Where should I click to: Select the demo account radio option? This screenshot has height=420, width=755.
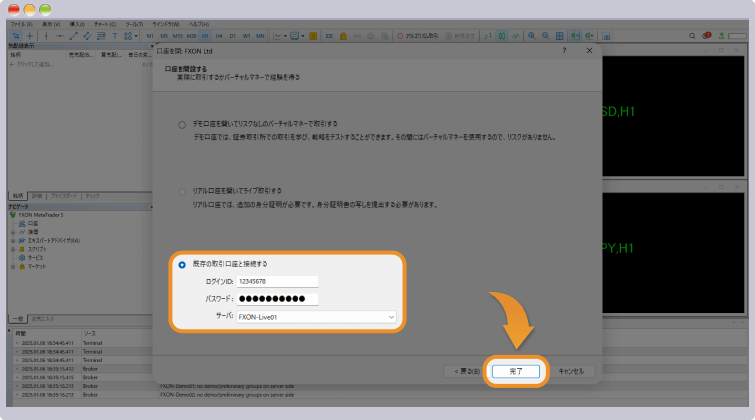pyautogui.click(x=182, y=125)
